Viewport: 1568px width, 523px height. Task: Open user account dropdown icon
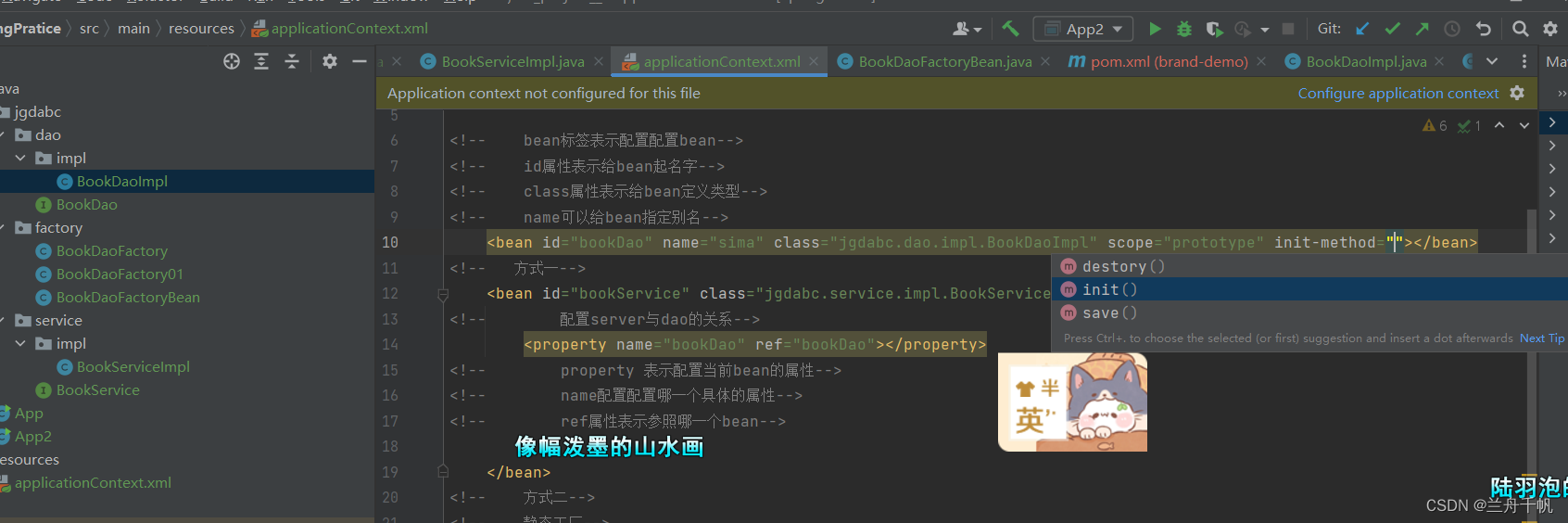click(967, 29)
